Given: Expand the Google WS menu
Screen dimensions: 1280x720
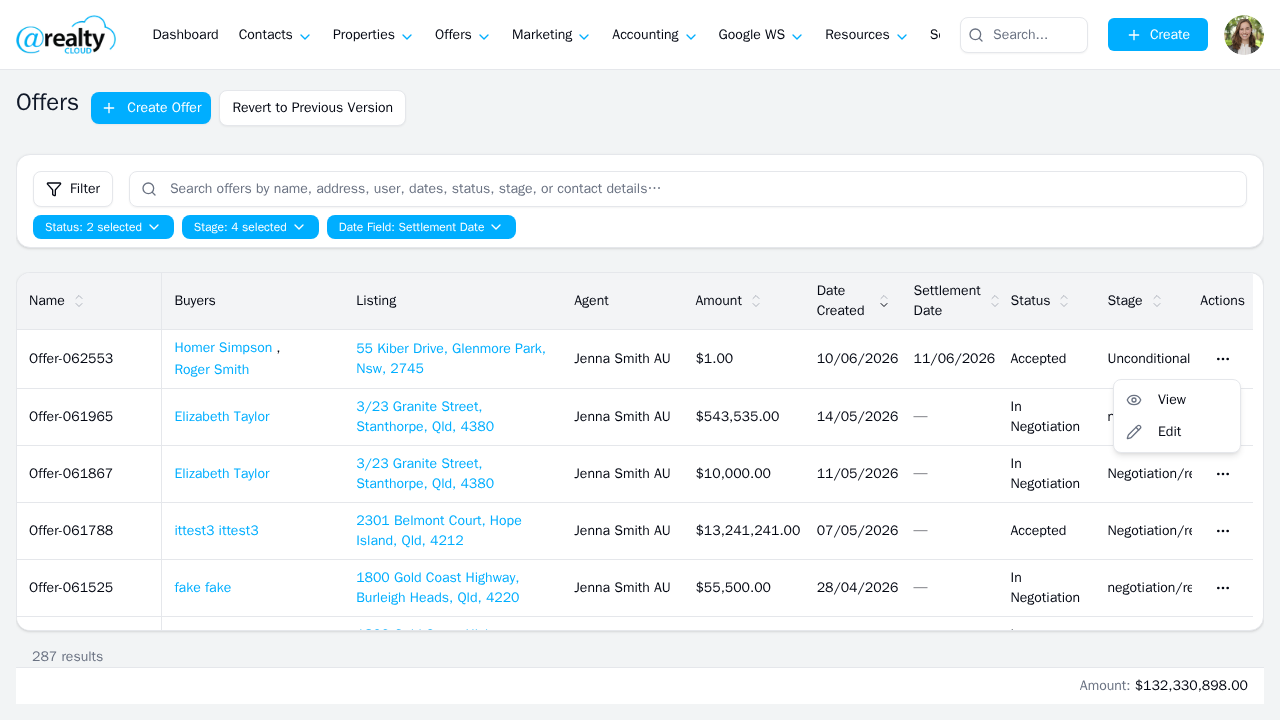Looking at the screenshot, I should 761,35.
